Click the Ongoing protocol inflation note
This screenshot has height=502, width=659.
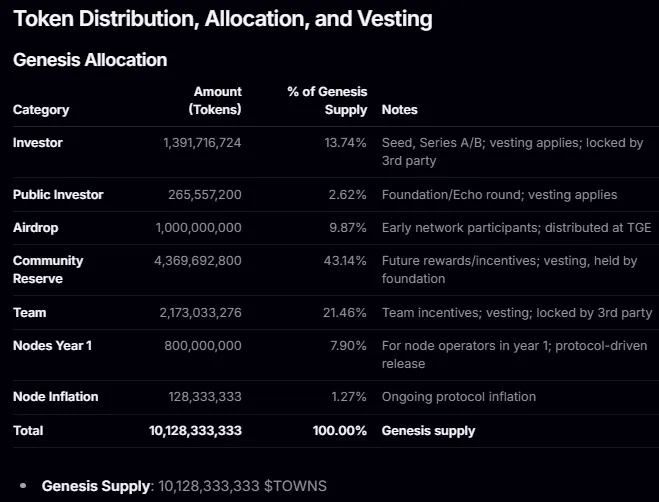pyautogui.click(x=459, y=396)
